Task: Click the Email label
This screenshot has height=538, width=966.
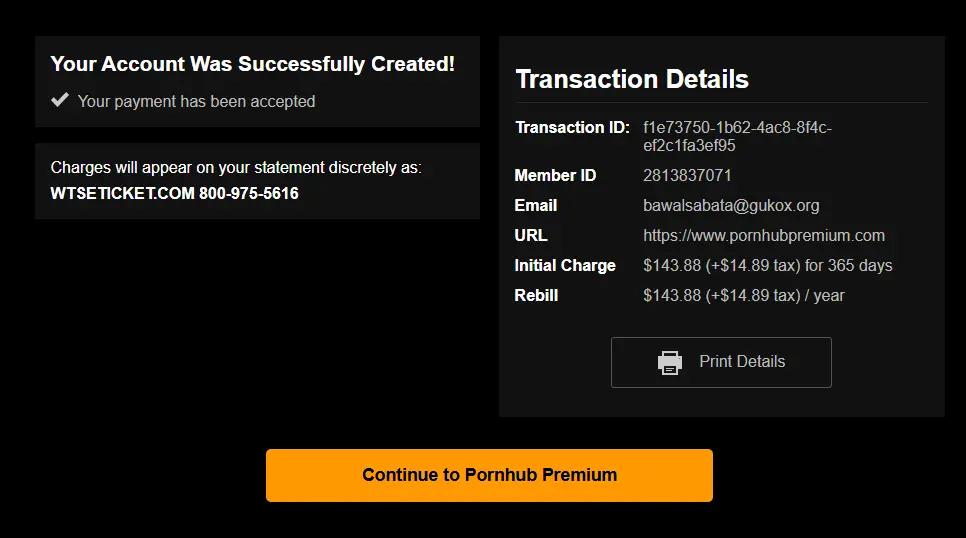Action: pos(535,206)
